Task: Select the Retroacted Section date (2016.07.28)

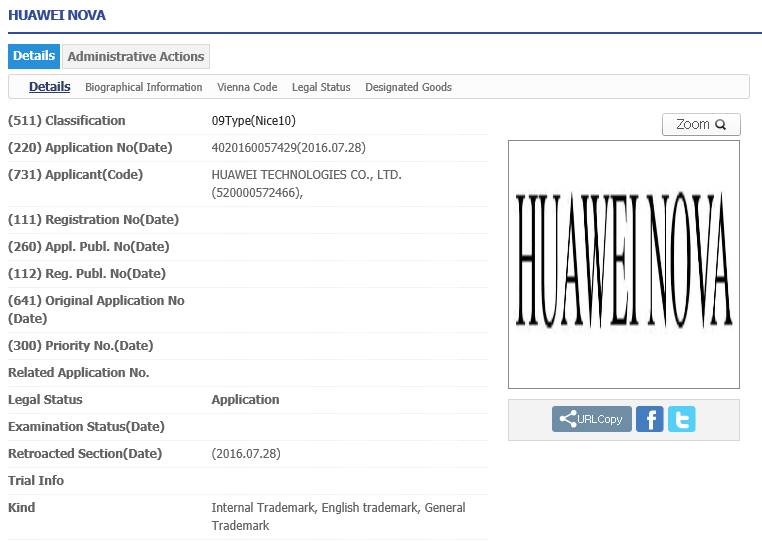Action: 246,454
